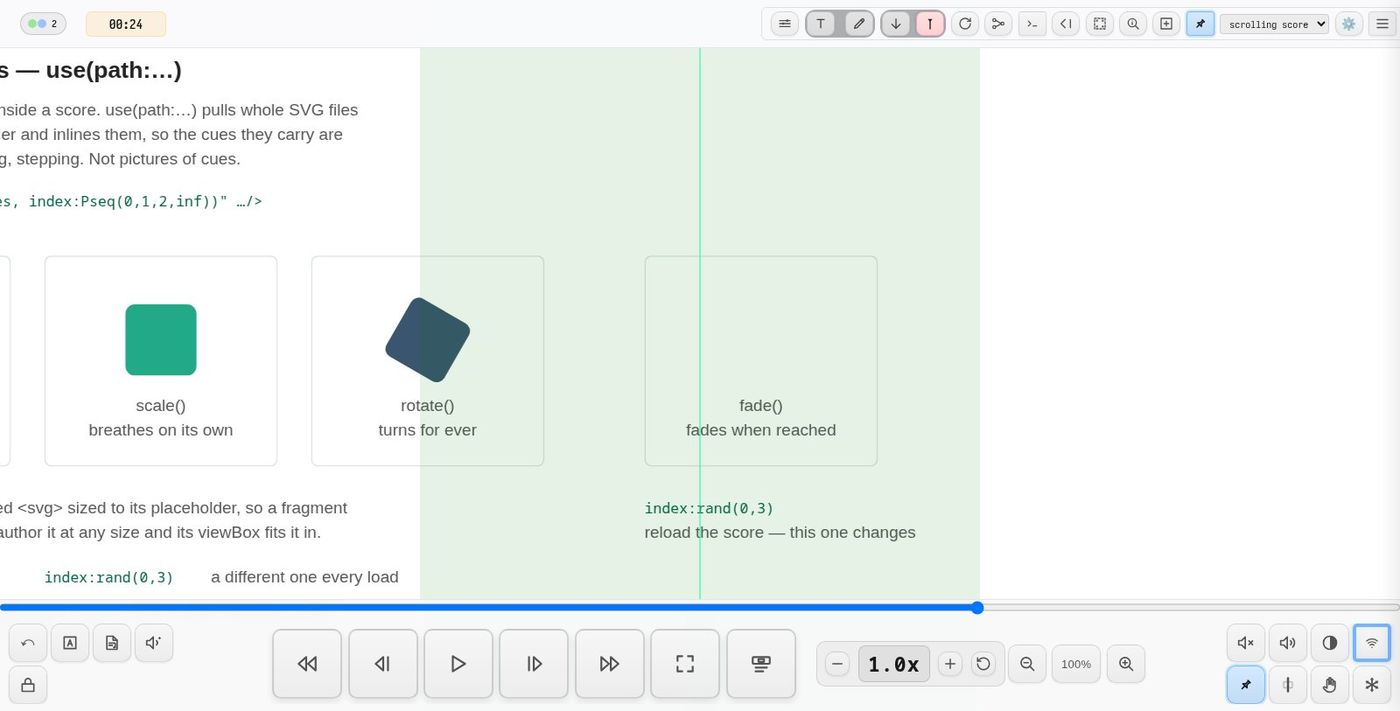Click the add plus-box icon
The image size is (1400, 711).
click(1166, 24)
